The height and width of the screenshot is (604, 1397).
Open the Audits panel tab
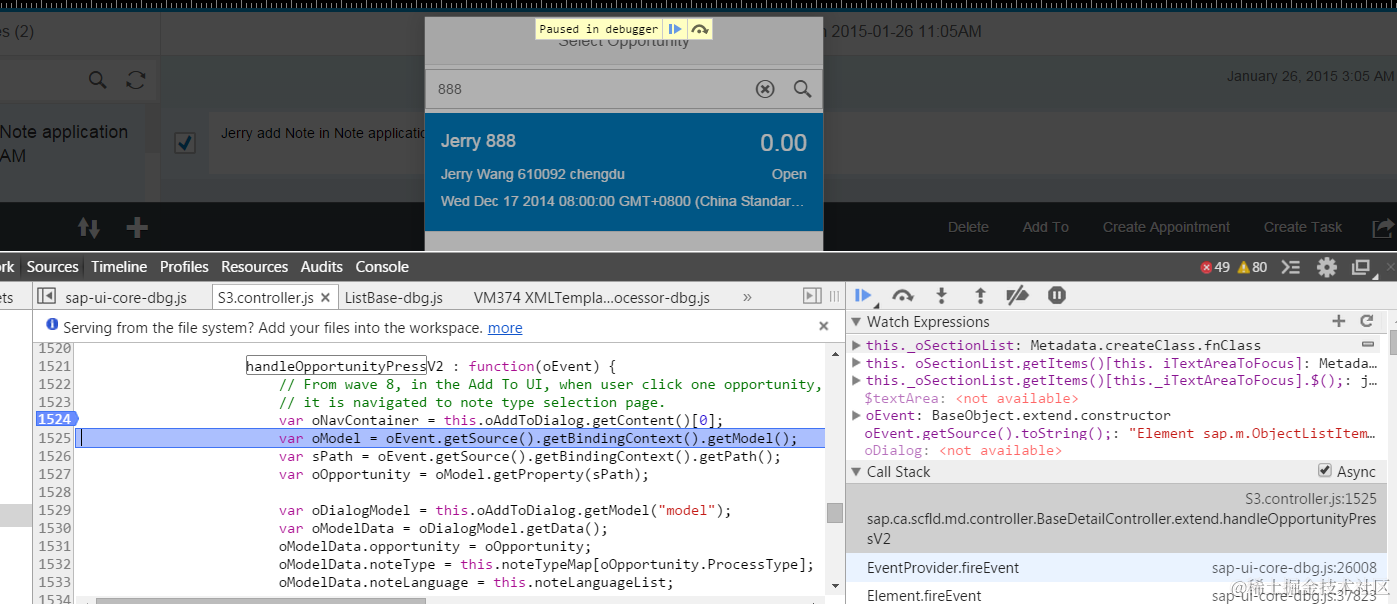click(322, 267)
